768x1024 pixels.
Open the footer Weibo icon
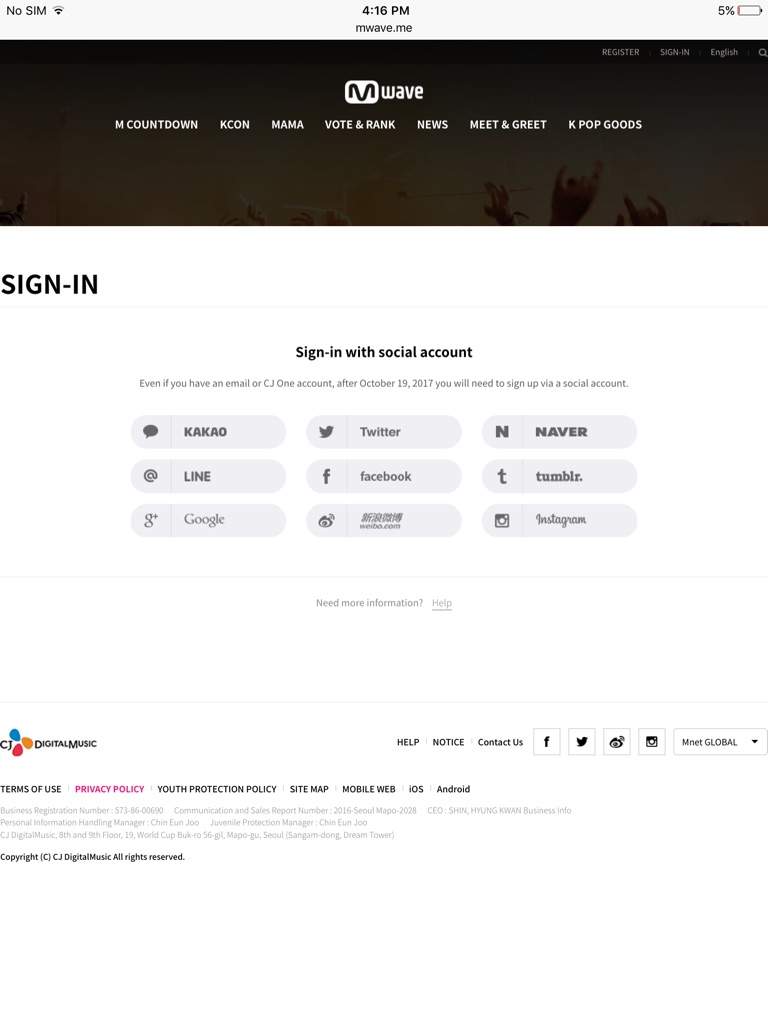point(616,742)
